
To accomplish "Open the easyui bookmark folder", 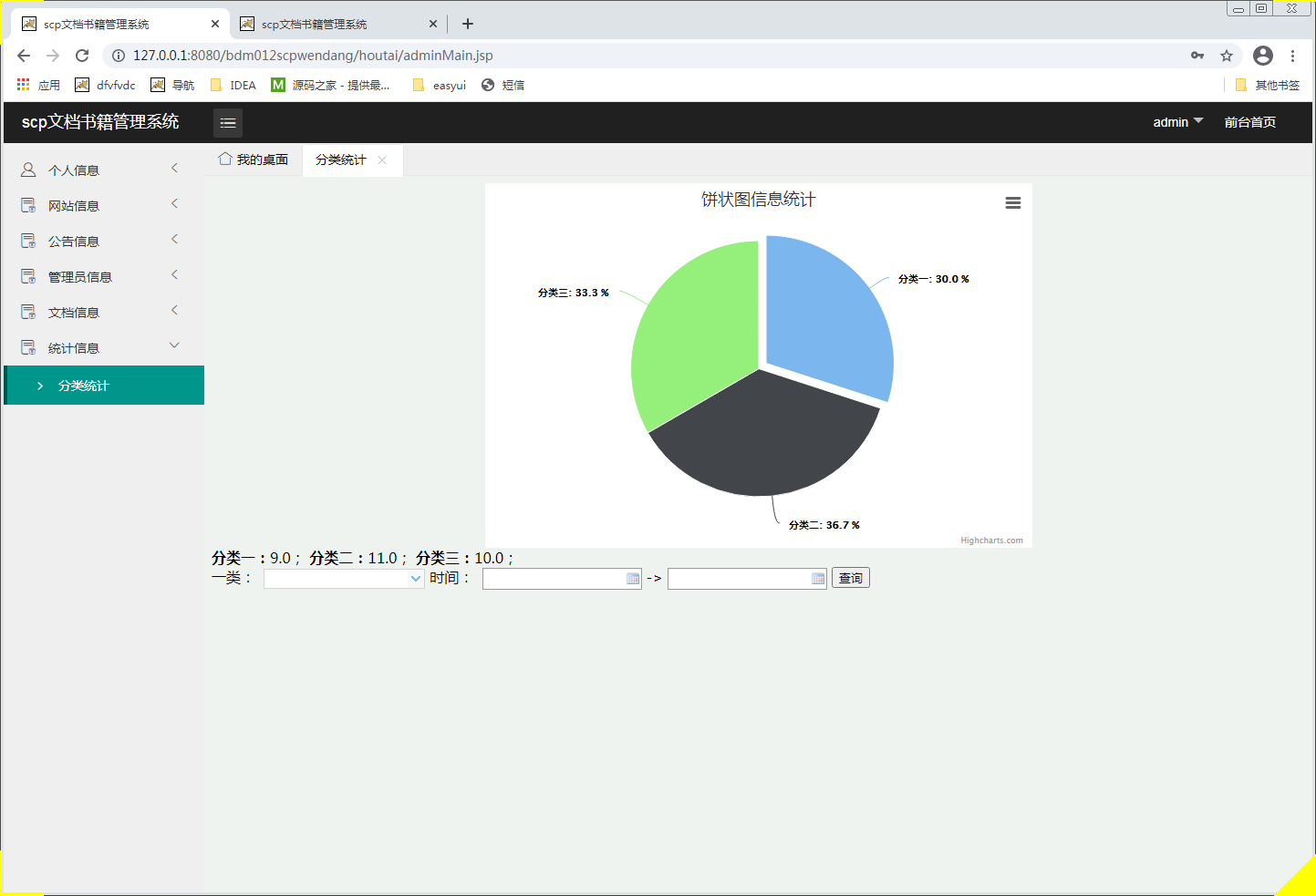I will click(439, 85).
